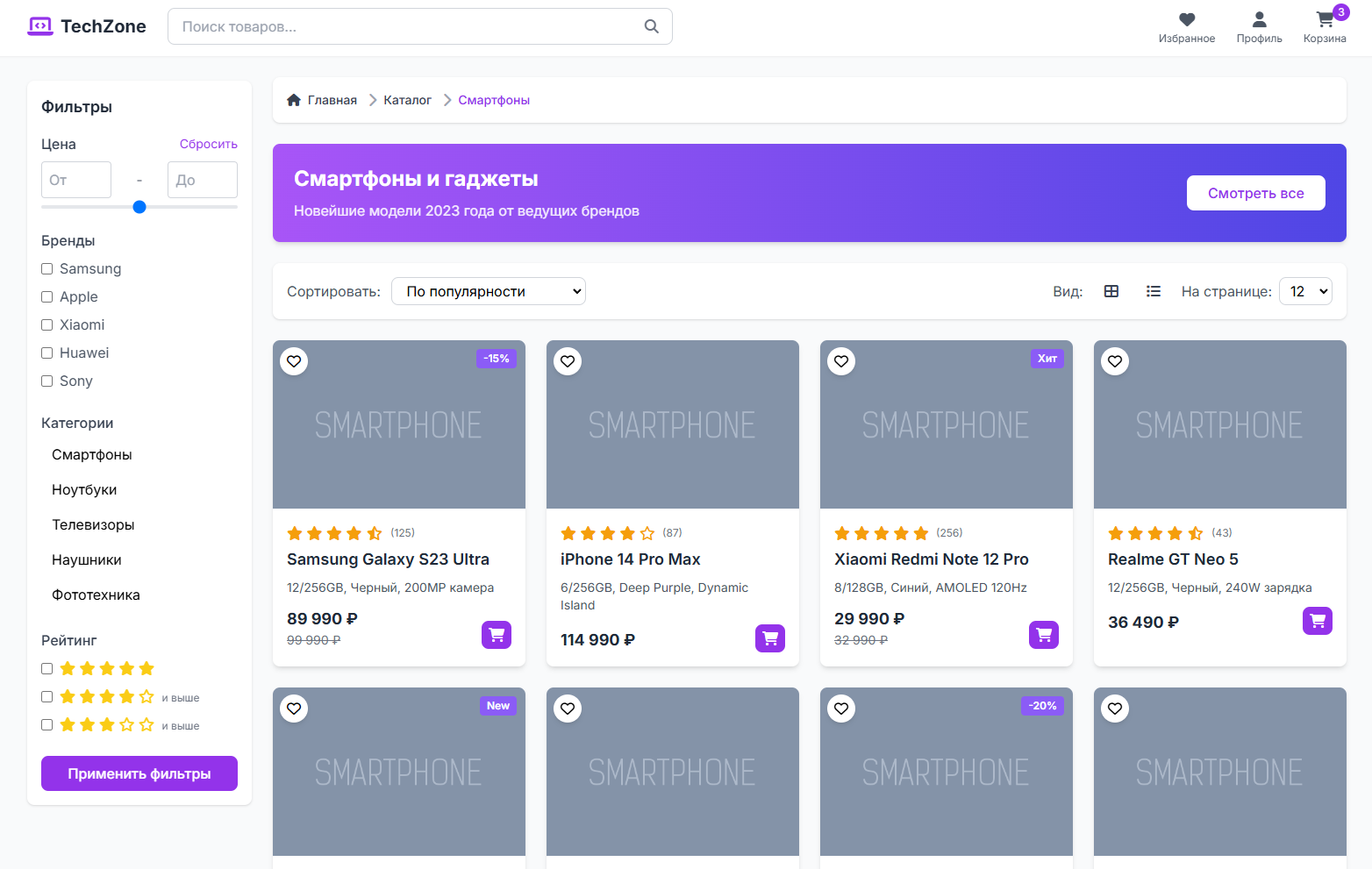Open the Профиль user icon
This screenshot has height=869, width=1372.
click(x=1259, y=19)
